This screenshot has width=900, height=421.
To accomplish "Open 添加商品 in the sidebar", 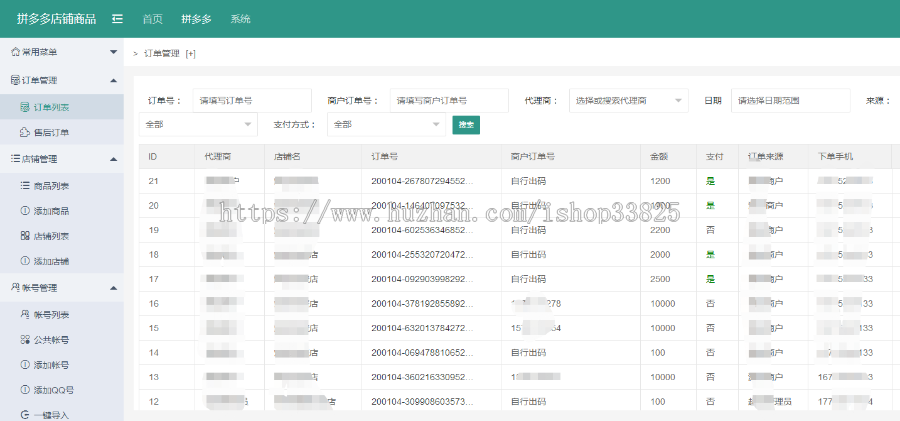I will point(61,211).
